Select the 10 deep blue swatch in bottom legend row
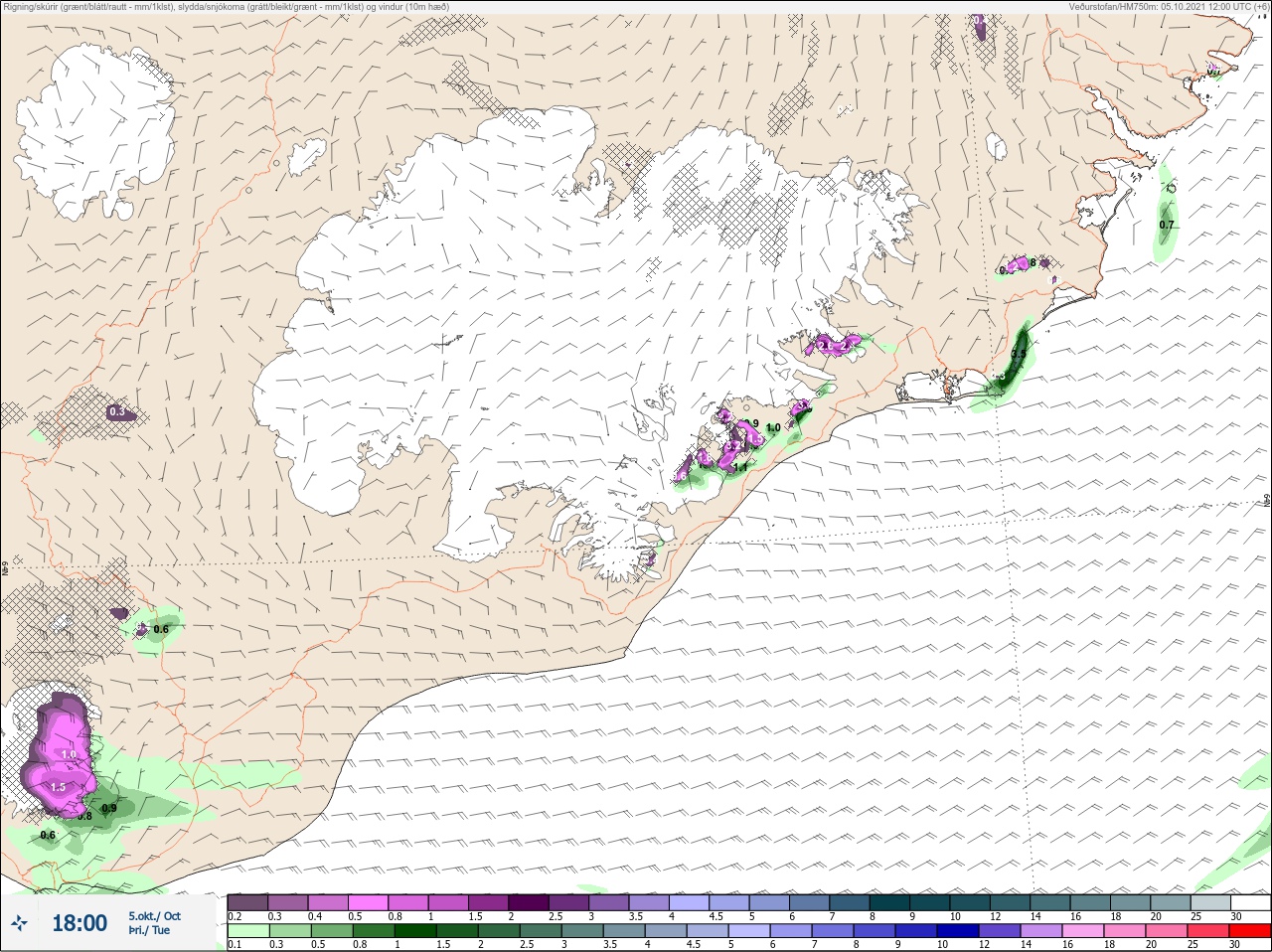Viewport: 1272px width, 952px height. [x=958, y=931]
